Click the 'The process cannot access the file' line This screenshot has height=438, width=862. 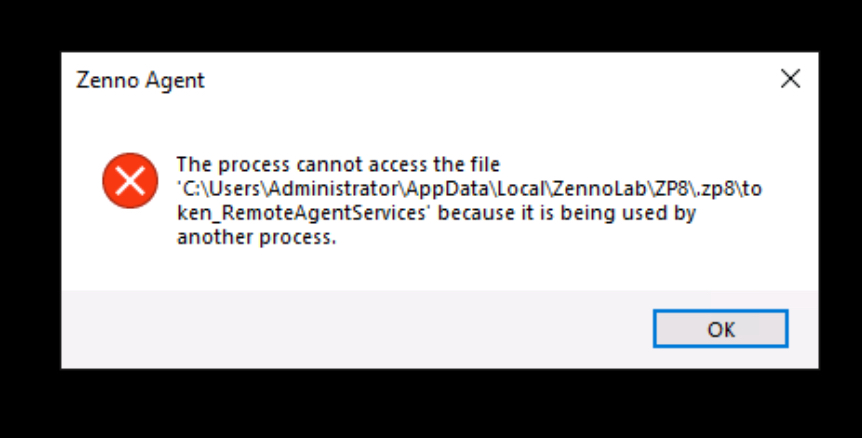[x=338, y=164]
